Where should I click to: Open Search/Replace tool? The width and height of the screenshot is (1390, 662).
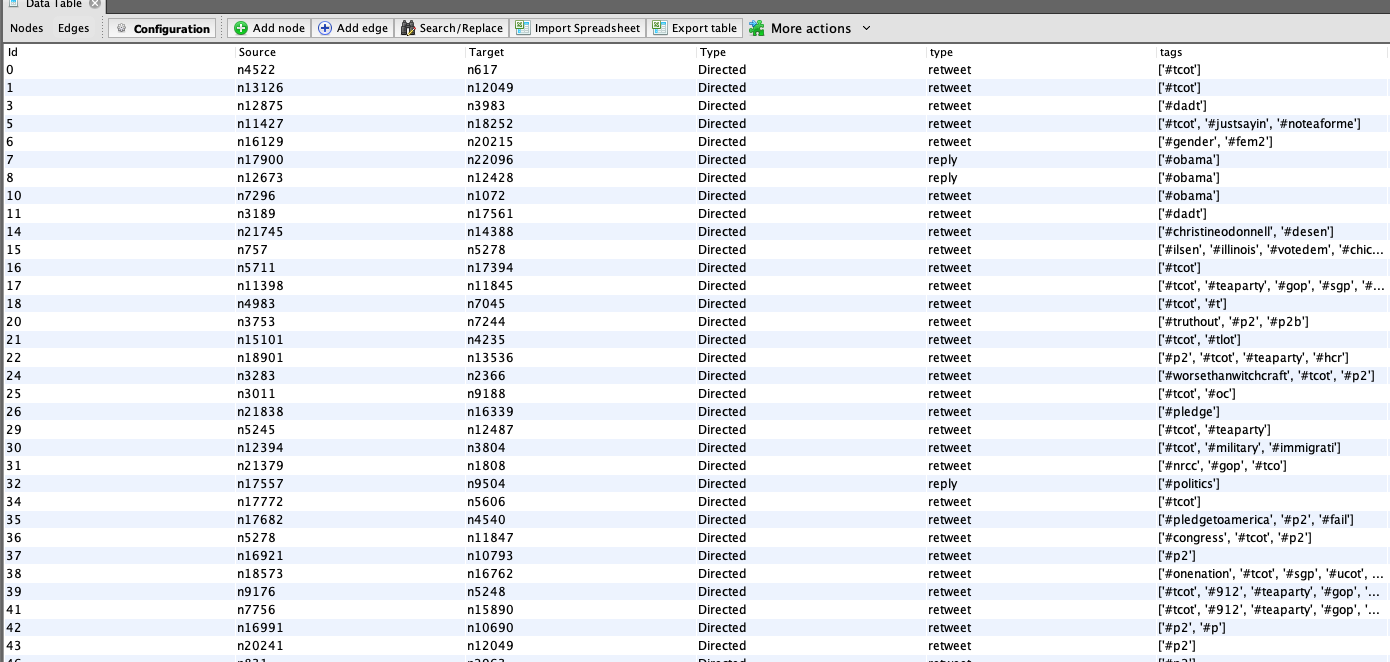click(452, 28)
